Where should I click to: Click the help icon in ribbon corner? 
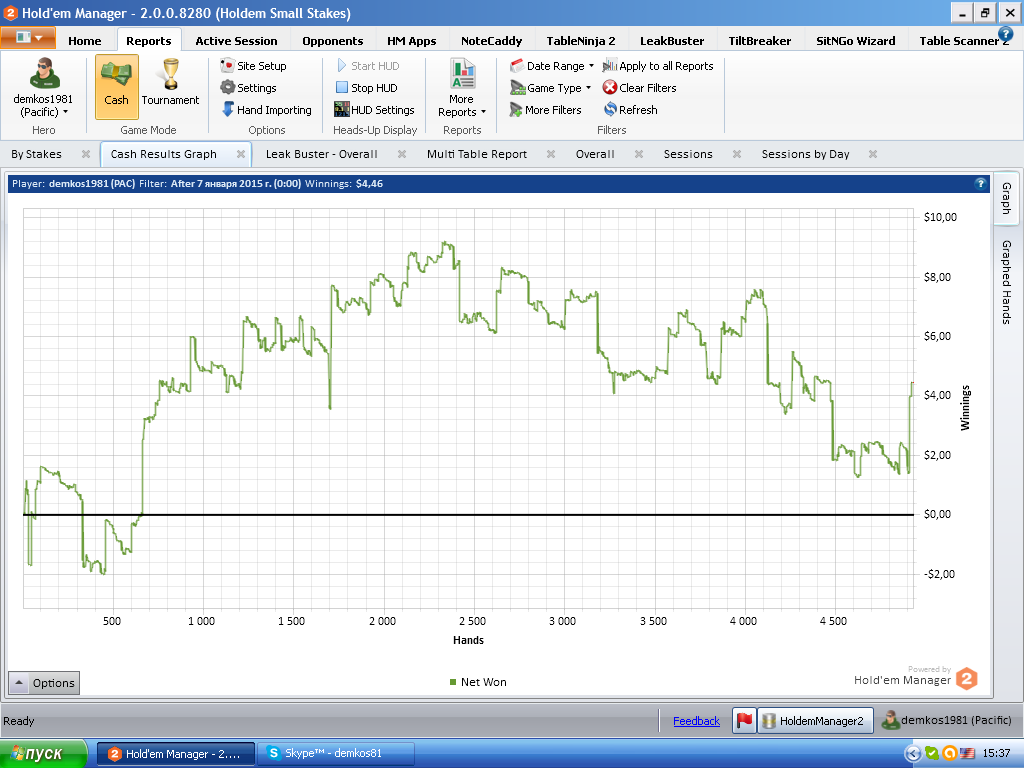[x=1006, y=34]
